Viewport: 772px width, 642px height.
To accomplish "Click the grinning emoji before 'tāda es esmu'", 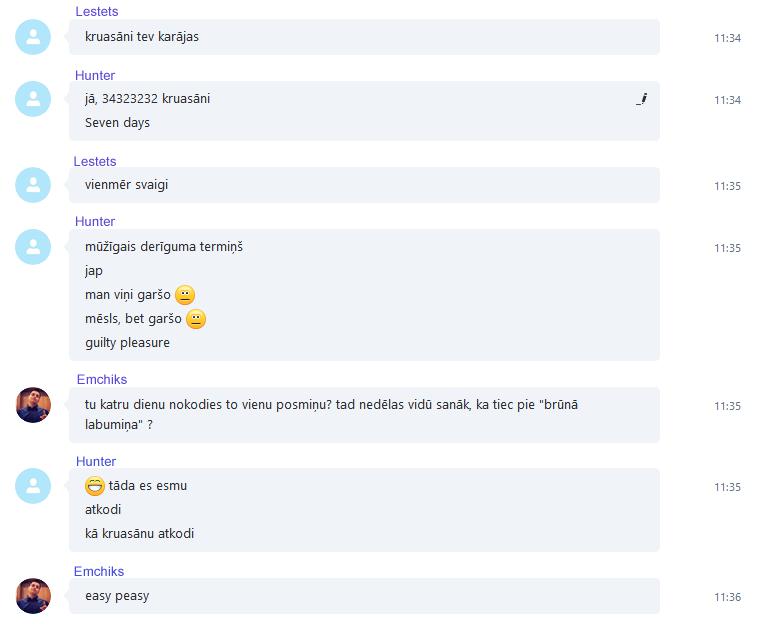I will (95, 486).
